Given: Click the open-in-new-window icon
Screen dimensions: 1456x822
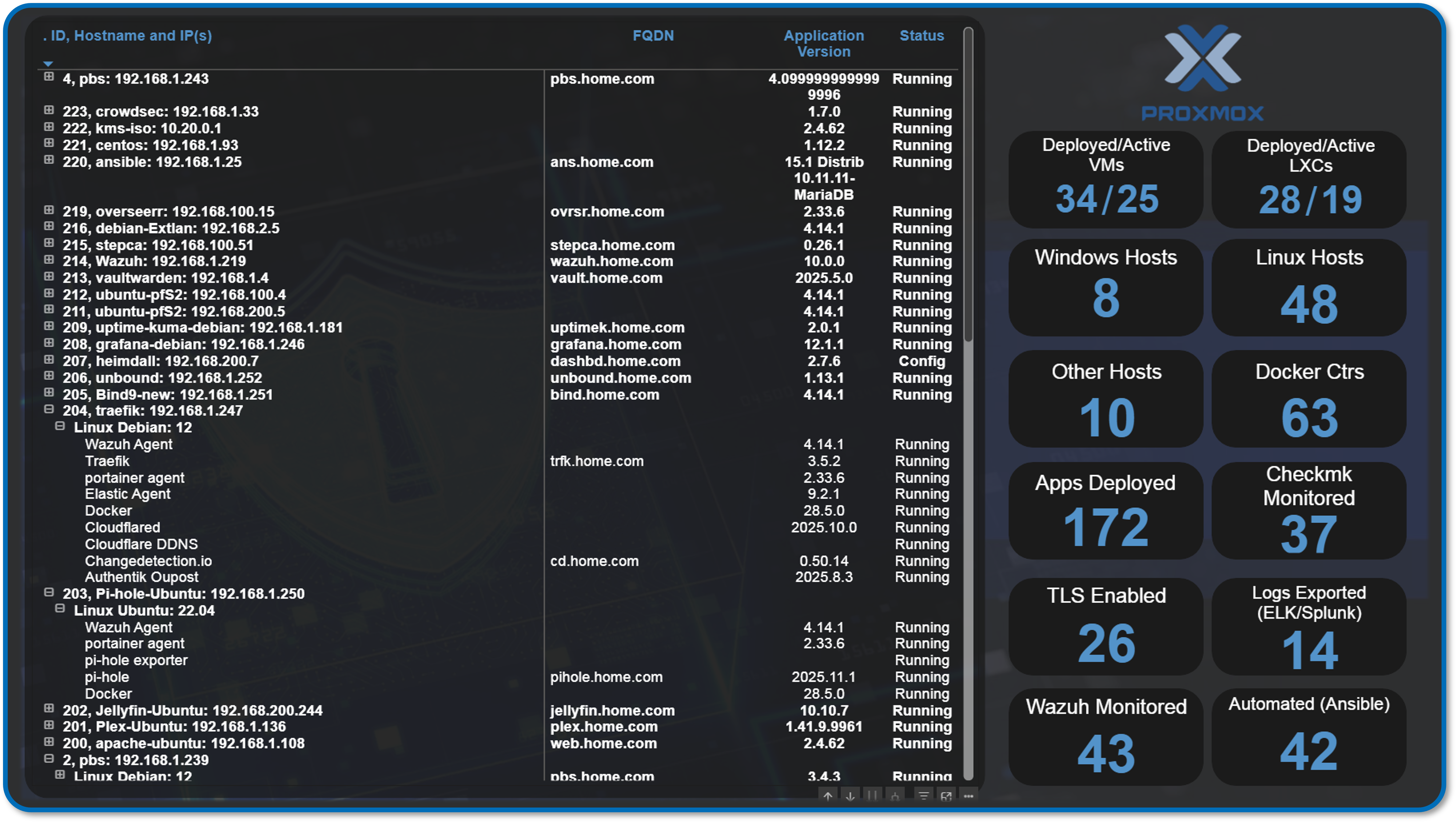Looking at the screenshot, I should (946, 796).
